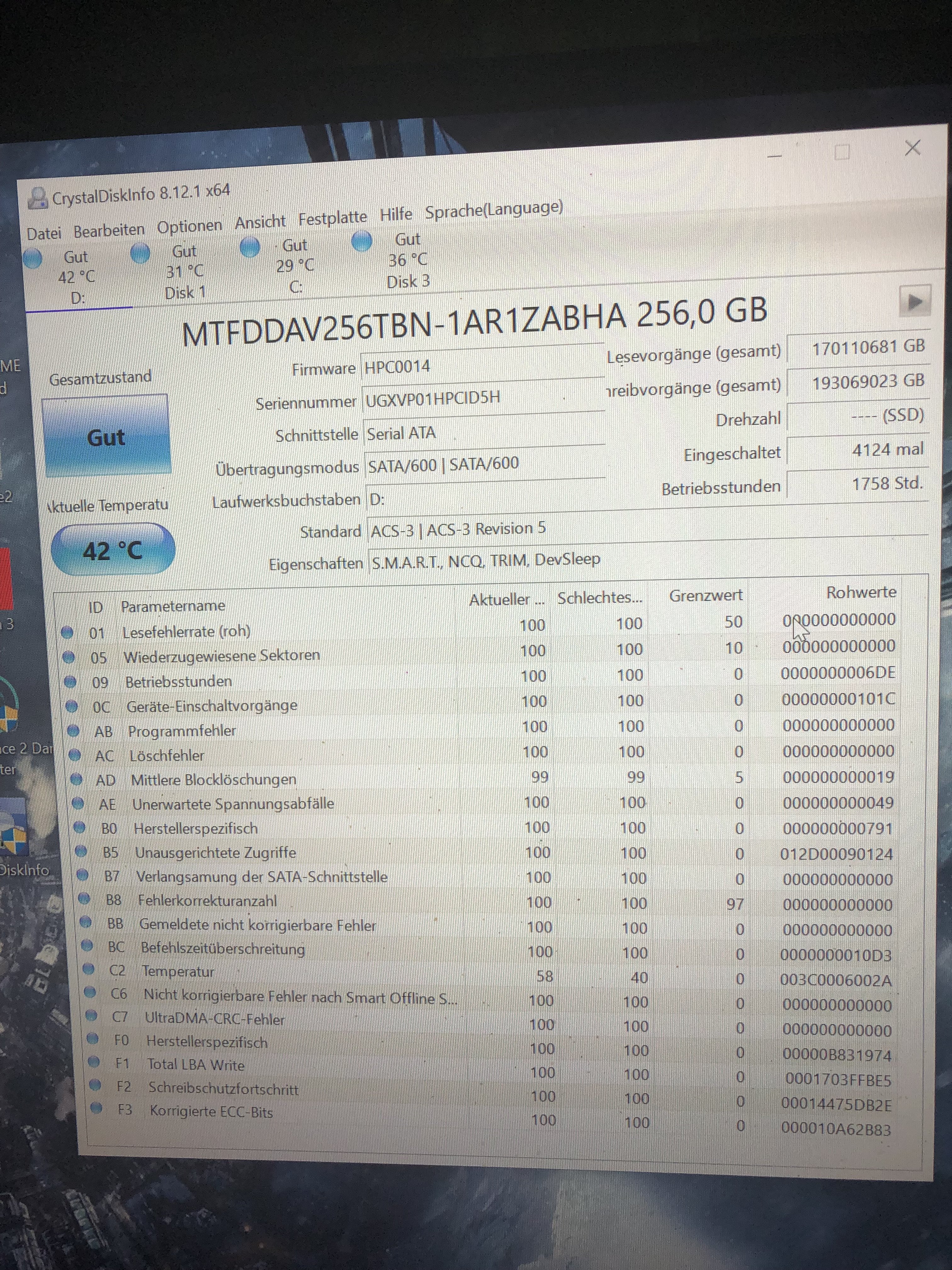
Task: Open the Datei menu
Action: (44, 233)
